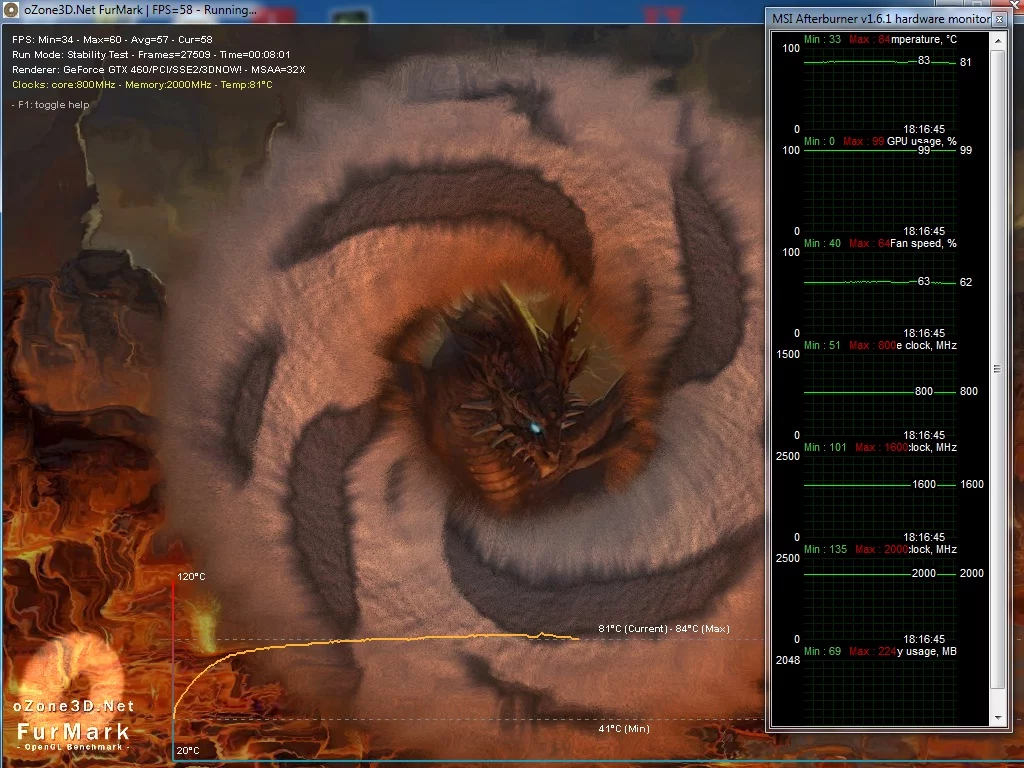Click the '1500' core clock axis label

pos(788,354)
